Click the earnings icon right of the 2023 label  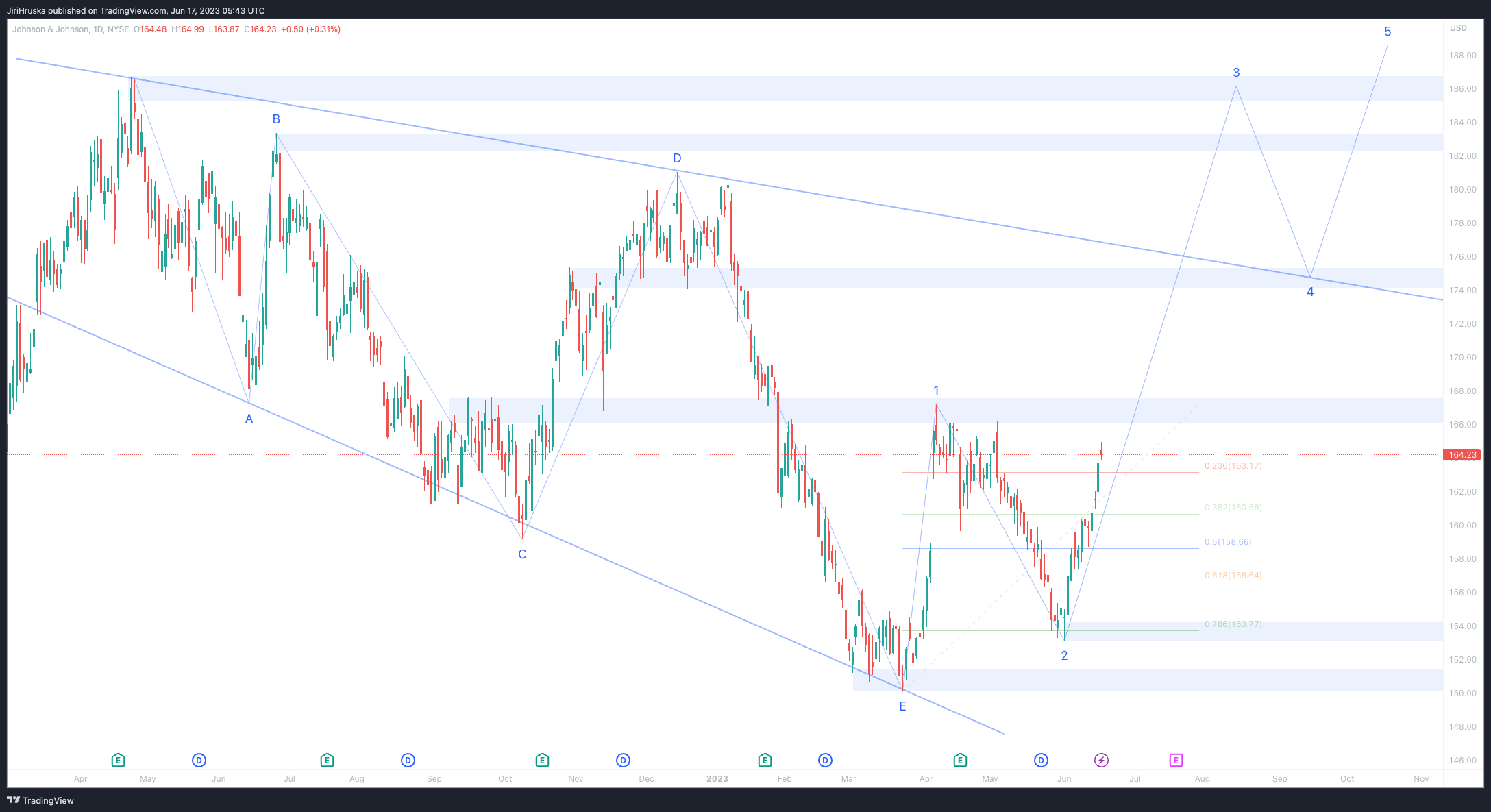coord(765,760)
